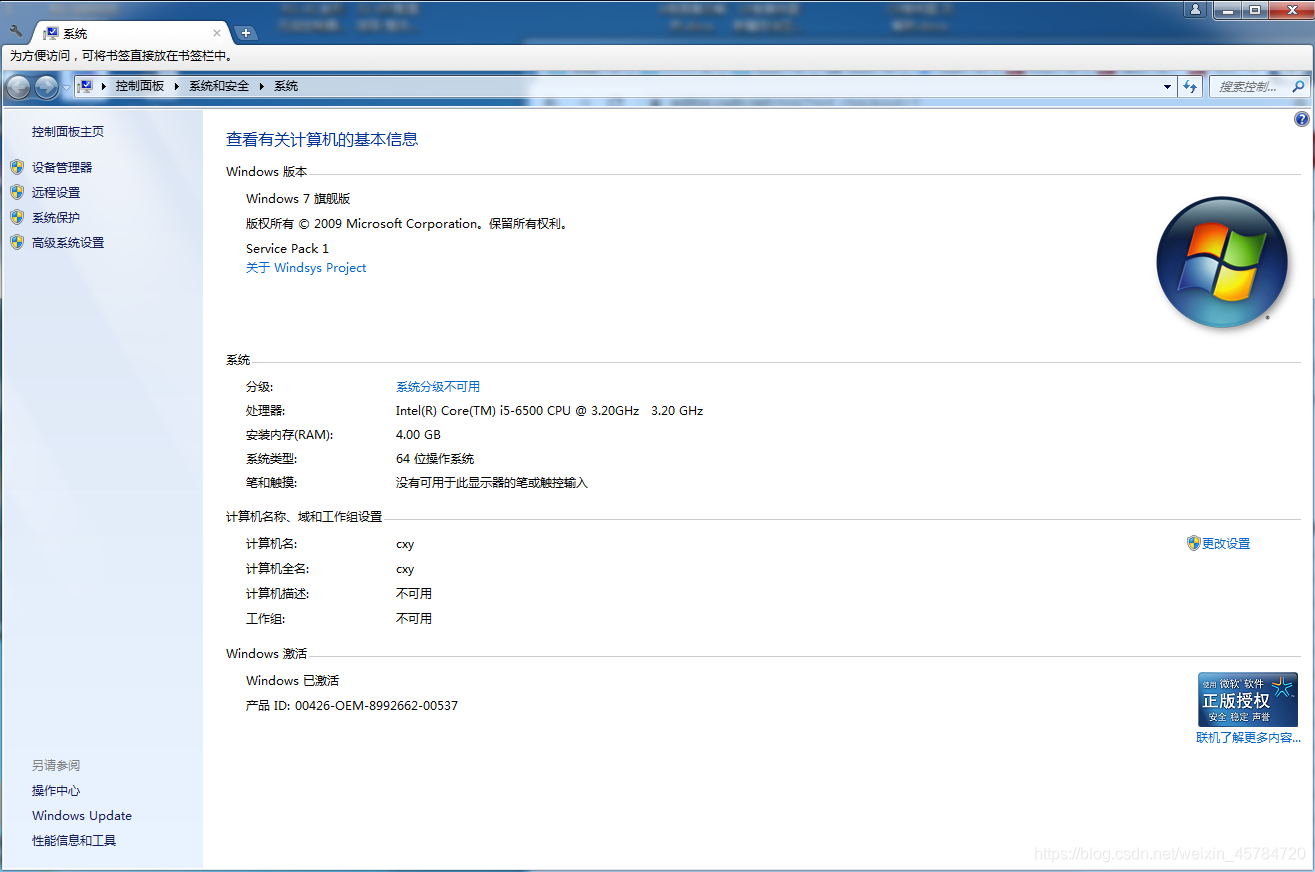The width and height of the screenshot is (1315, 872).
Task: Click Service Pack 1 text
Action: (x=287, y=249)
